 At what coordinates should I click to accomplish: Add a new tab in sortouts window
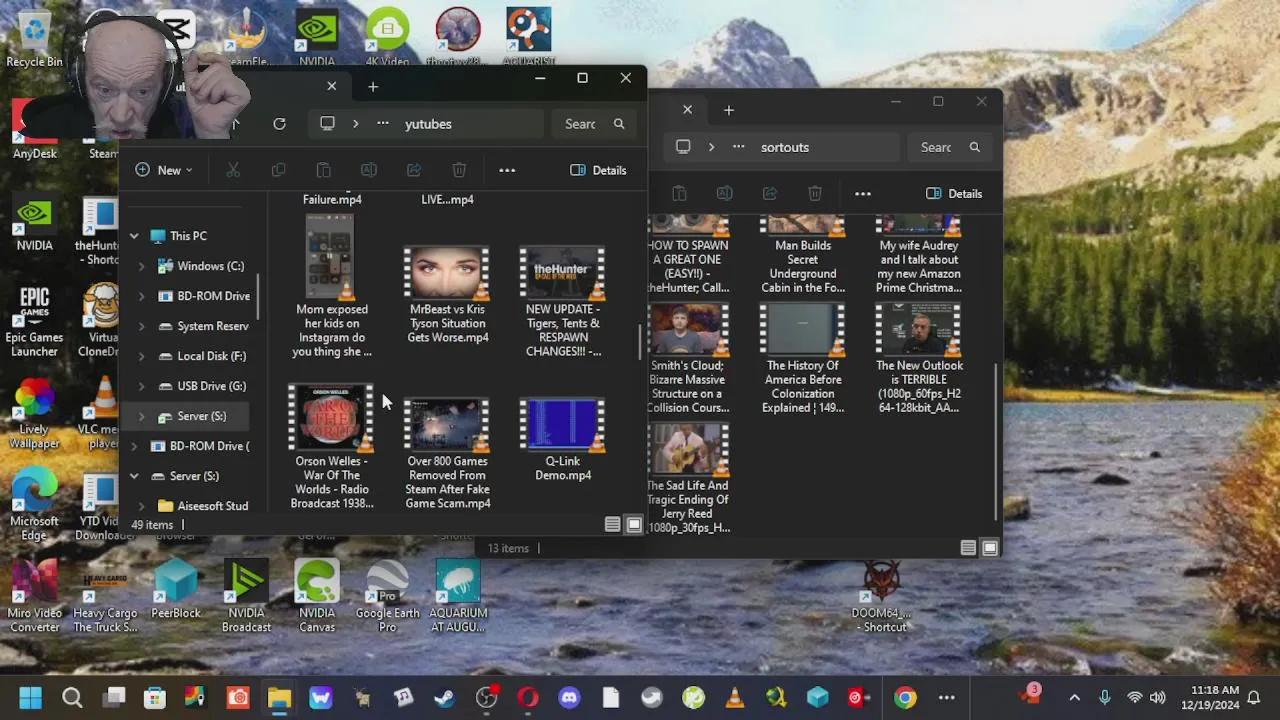click(x=729, y=110)
